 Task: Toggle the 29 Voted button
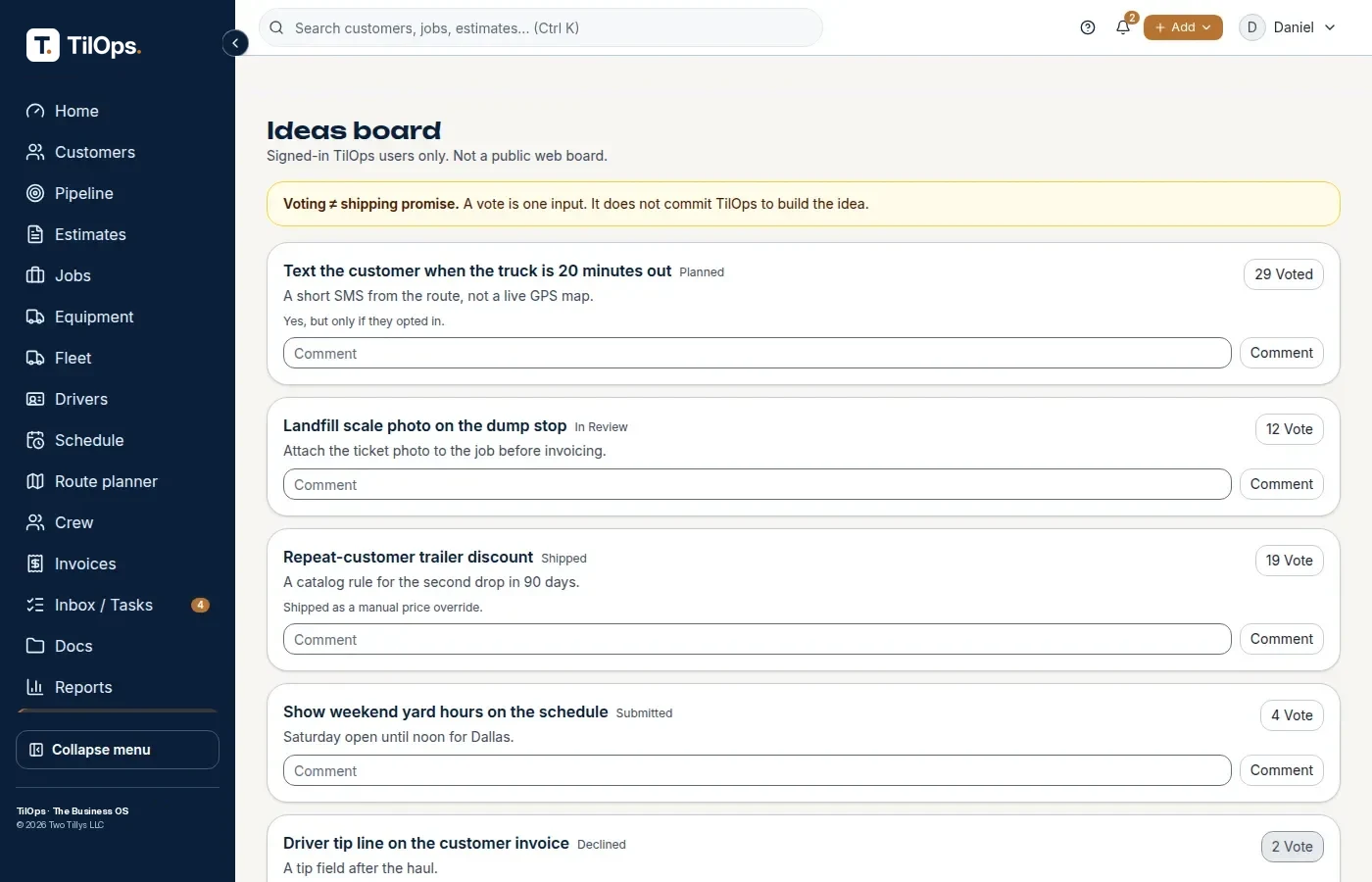coord(1284,274)
